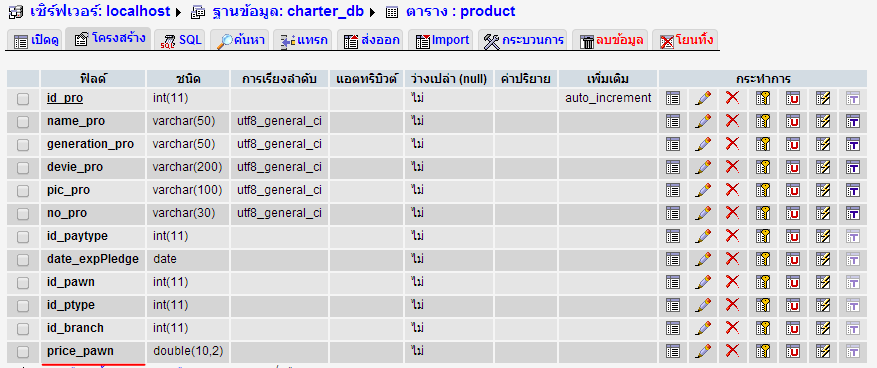Add unique index to id_paytype field
The image size is (877, 368).
[x=793, y=237]
